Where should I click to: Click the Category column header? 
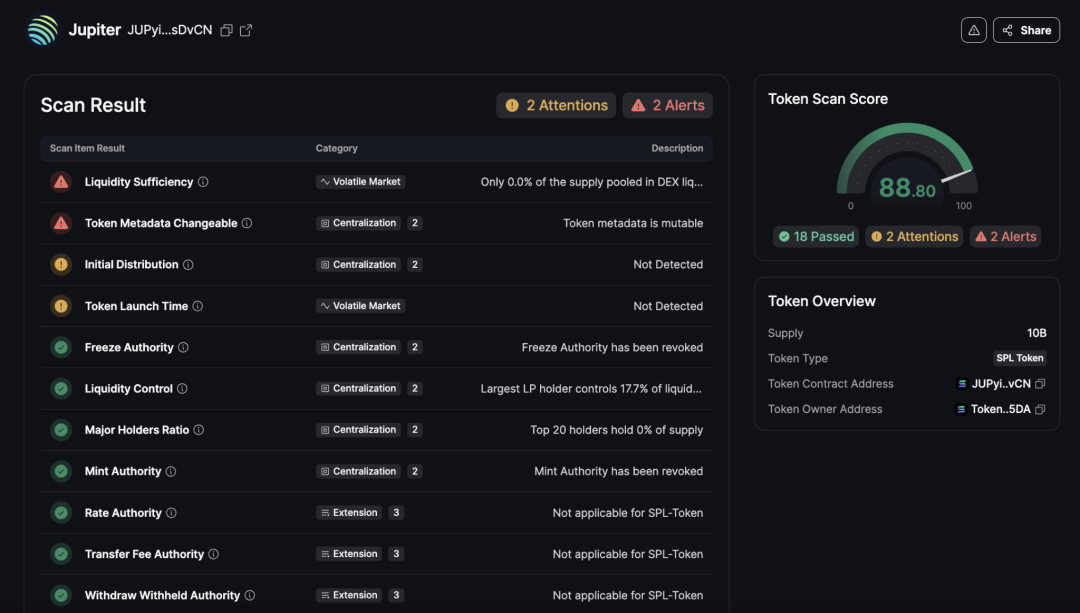click(336, 148)
